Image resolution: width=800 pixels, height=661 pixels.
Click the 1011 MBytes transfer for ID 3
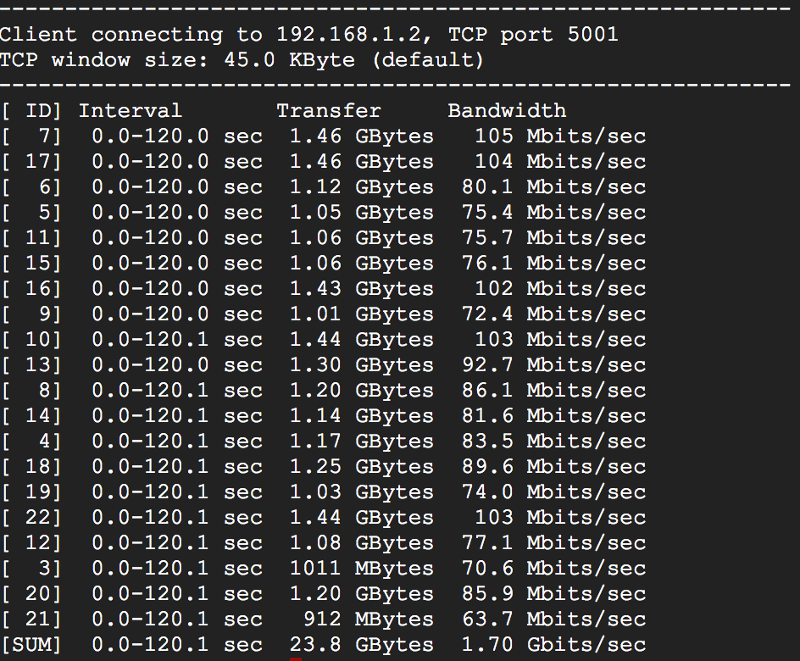361,568
